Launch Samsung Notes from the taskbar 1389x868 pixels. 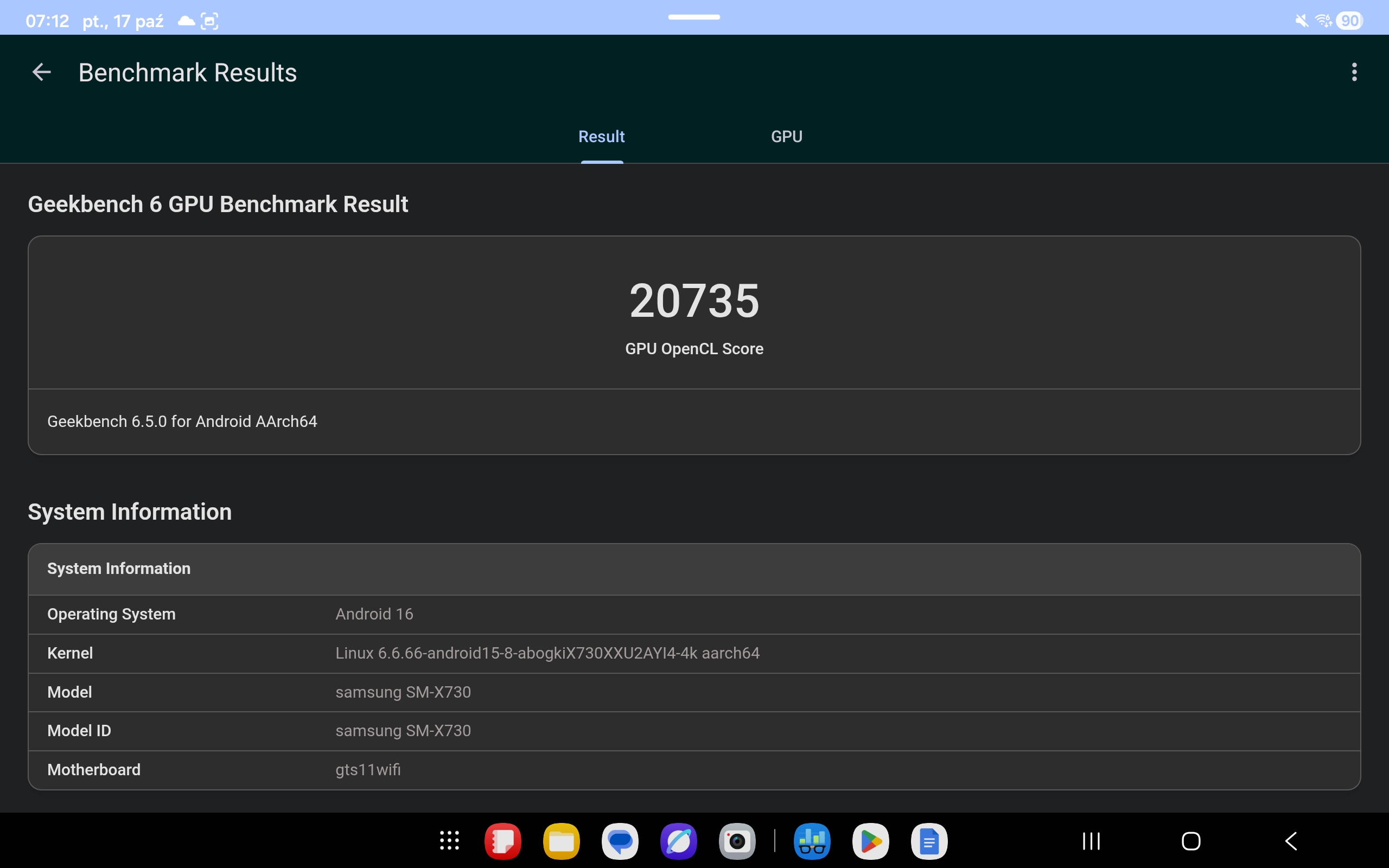pyautogui.click(x=503, y=841)
